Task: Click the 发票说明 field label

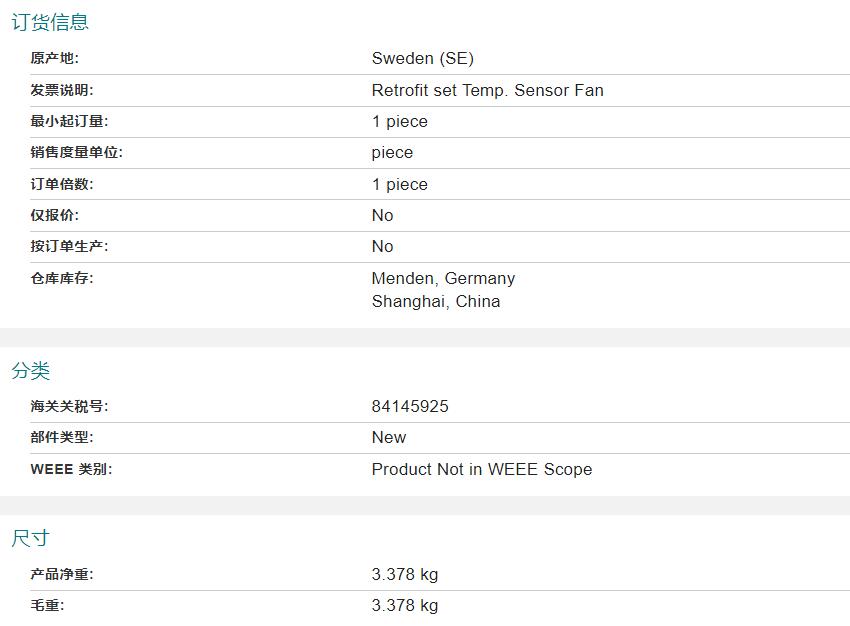Action: (x=62, y=90)
